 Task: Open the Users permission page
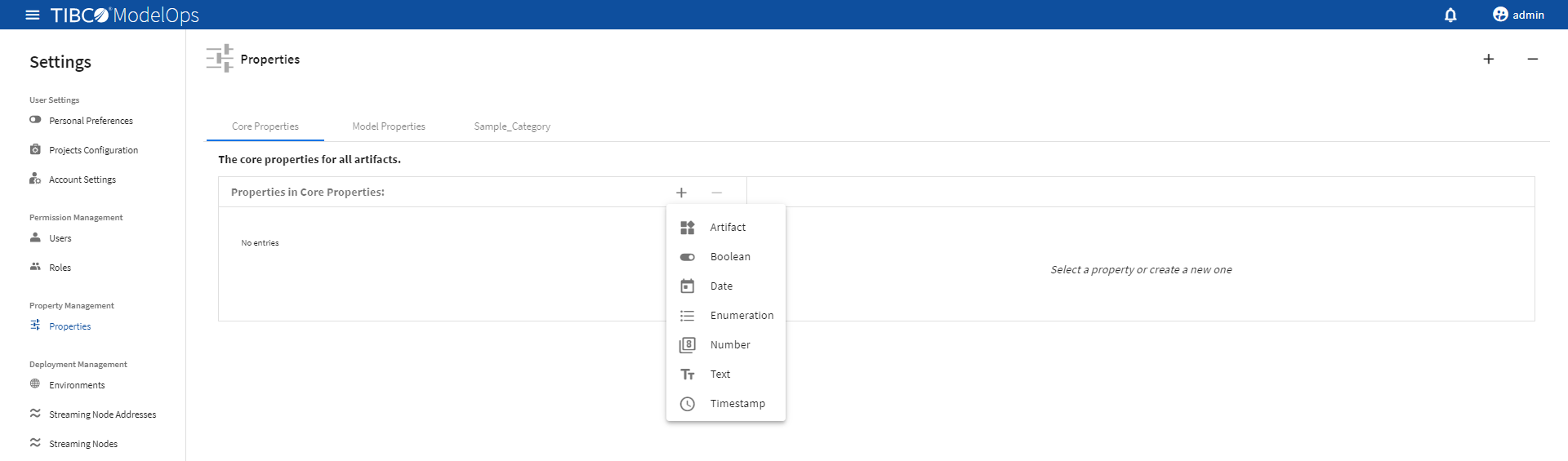[60, 238]
